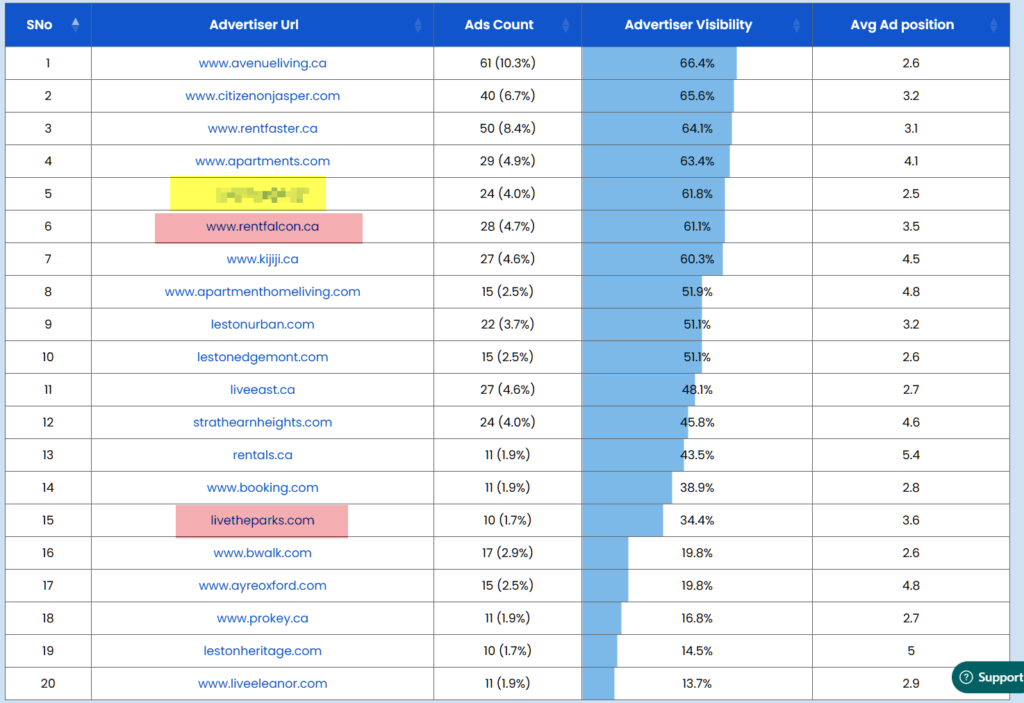
Task: Open www.apartmenthomeliving.com advertiser link
Action: coord(263,292)
